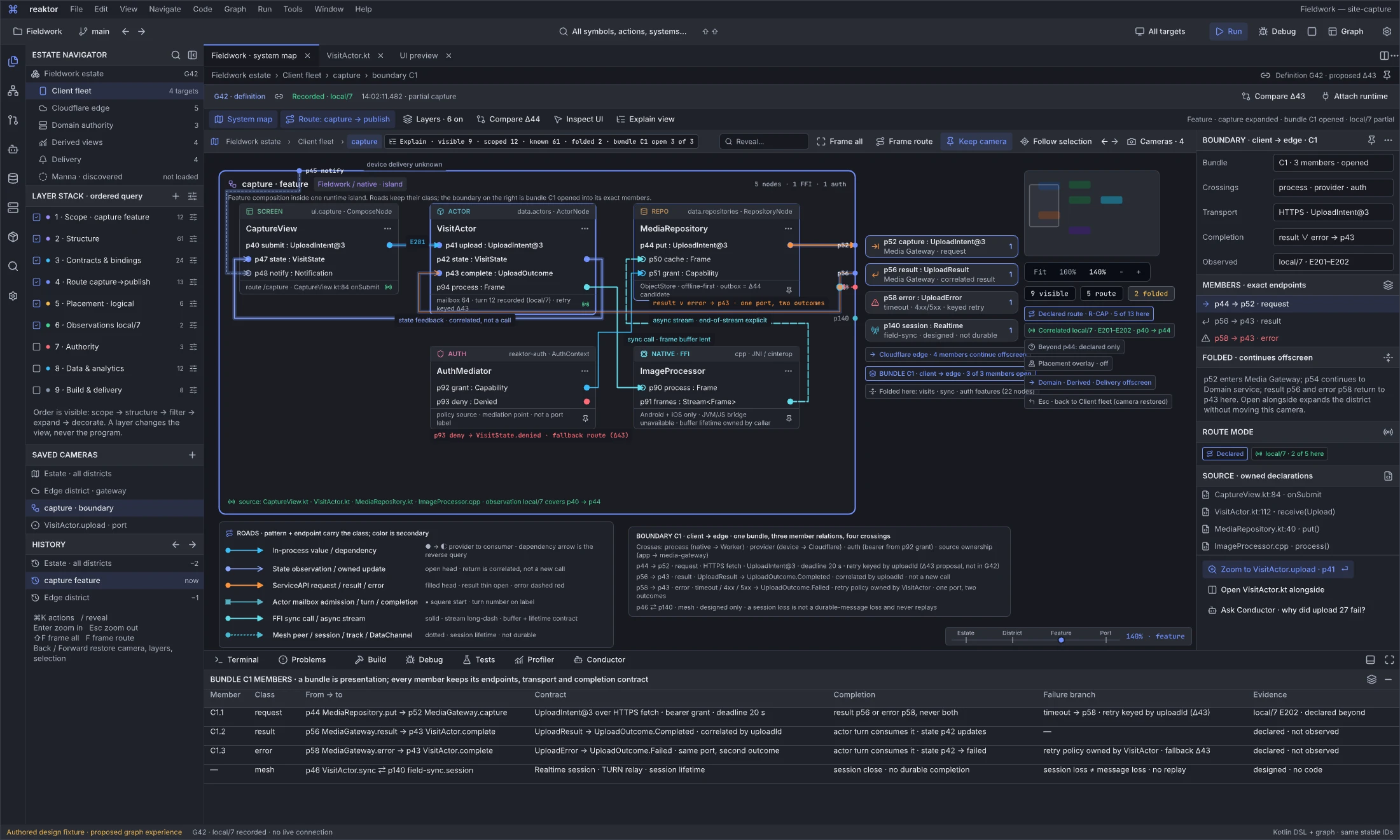Uncheck layer 1 Scope capture feature

[36, 217]
